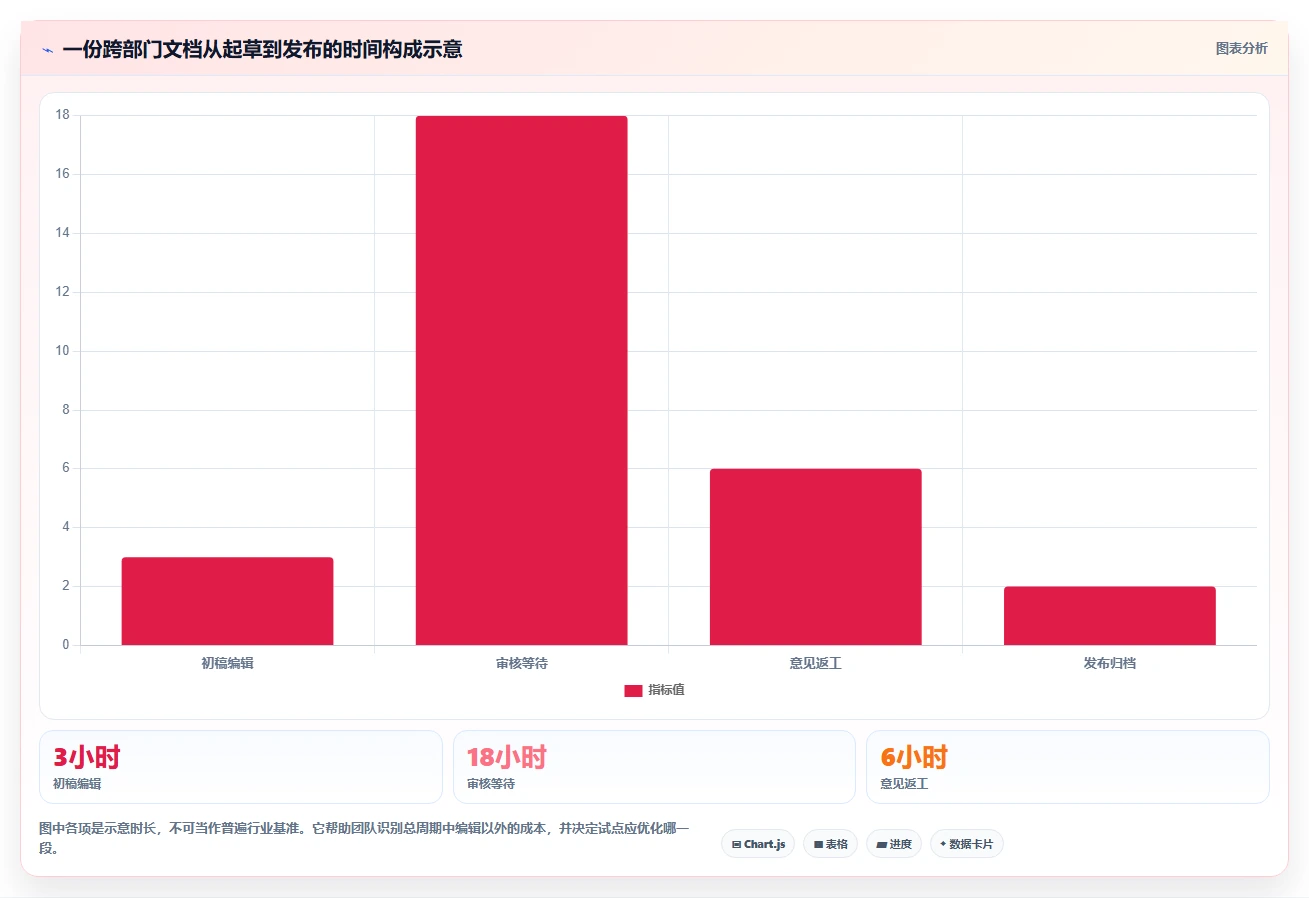Click the 发布归档 x-axis label
The height and width of the screenshot is (898, 1309).
tap(1109, 663)
